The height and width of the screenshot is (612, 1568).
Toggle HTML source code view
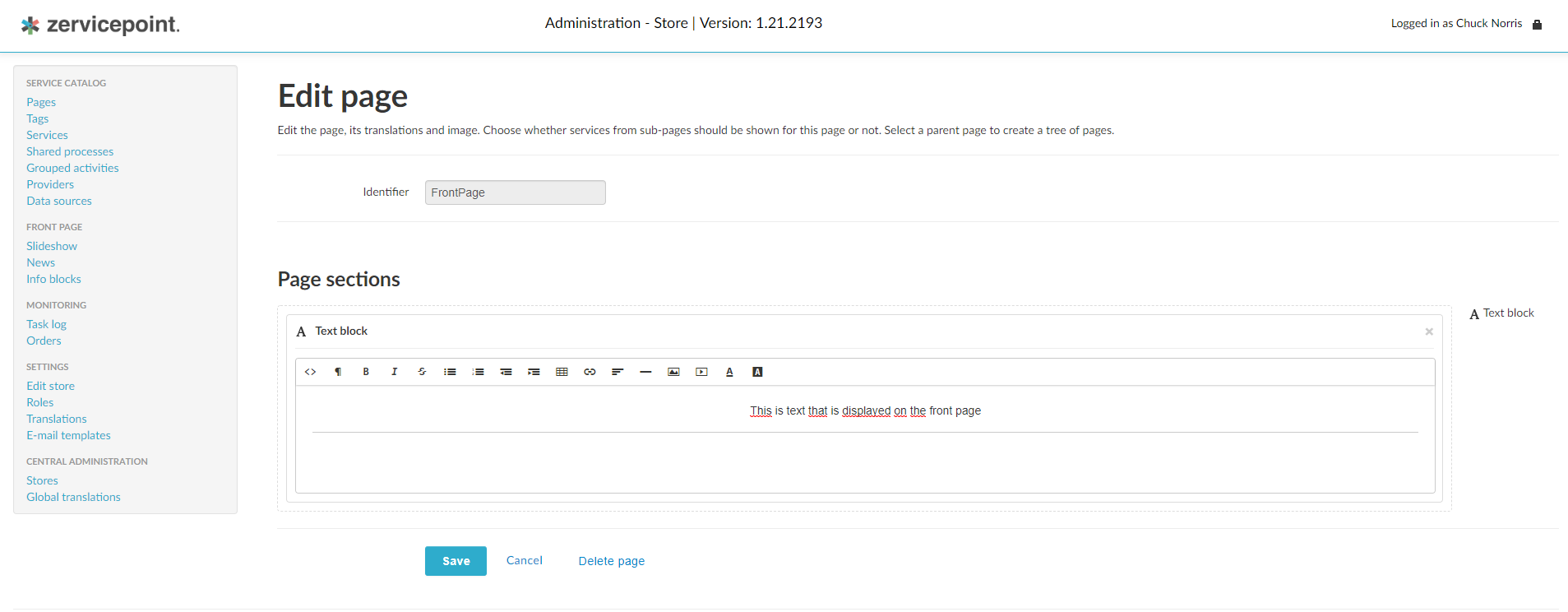[x=310, y=372]
